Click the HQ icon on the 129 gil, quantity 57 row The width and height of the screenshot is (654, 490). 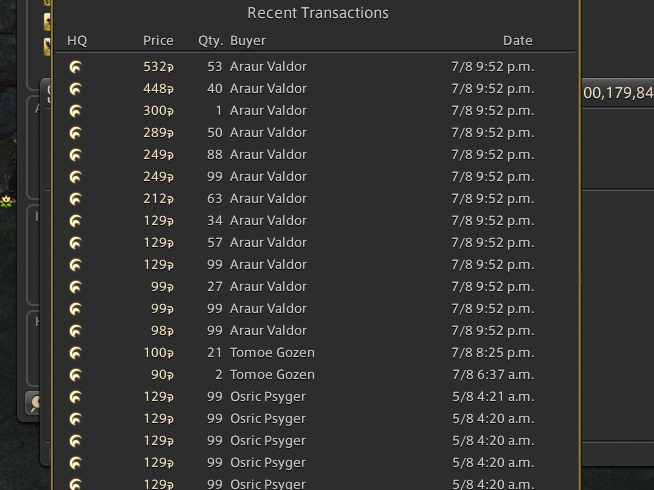point(75,243)
